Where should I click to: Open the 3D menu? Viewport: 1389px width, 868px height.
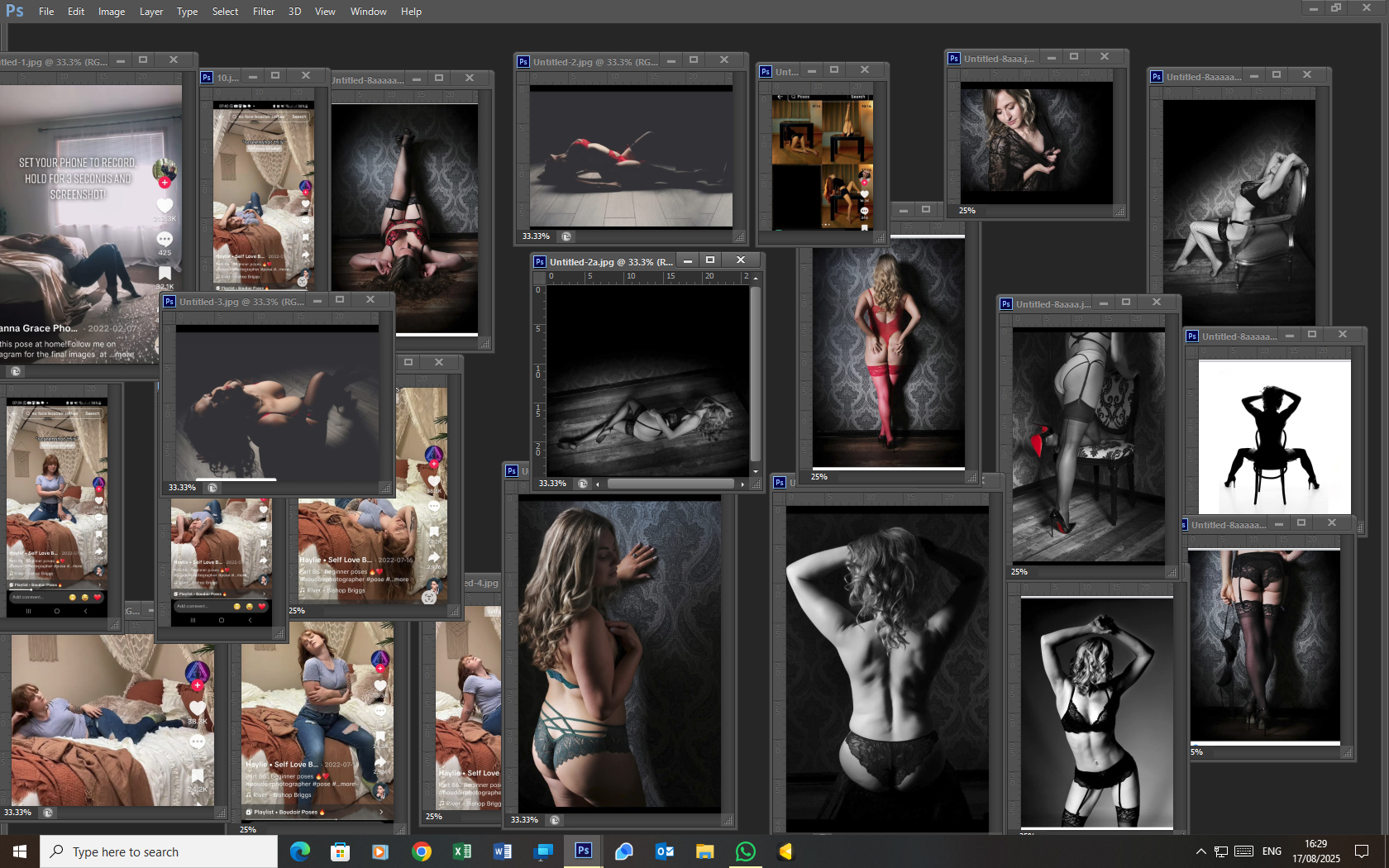pos(294,12)
